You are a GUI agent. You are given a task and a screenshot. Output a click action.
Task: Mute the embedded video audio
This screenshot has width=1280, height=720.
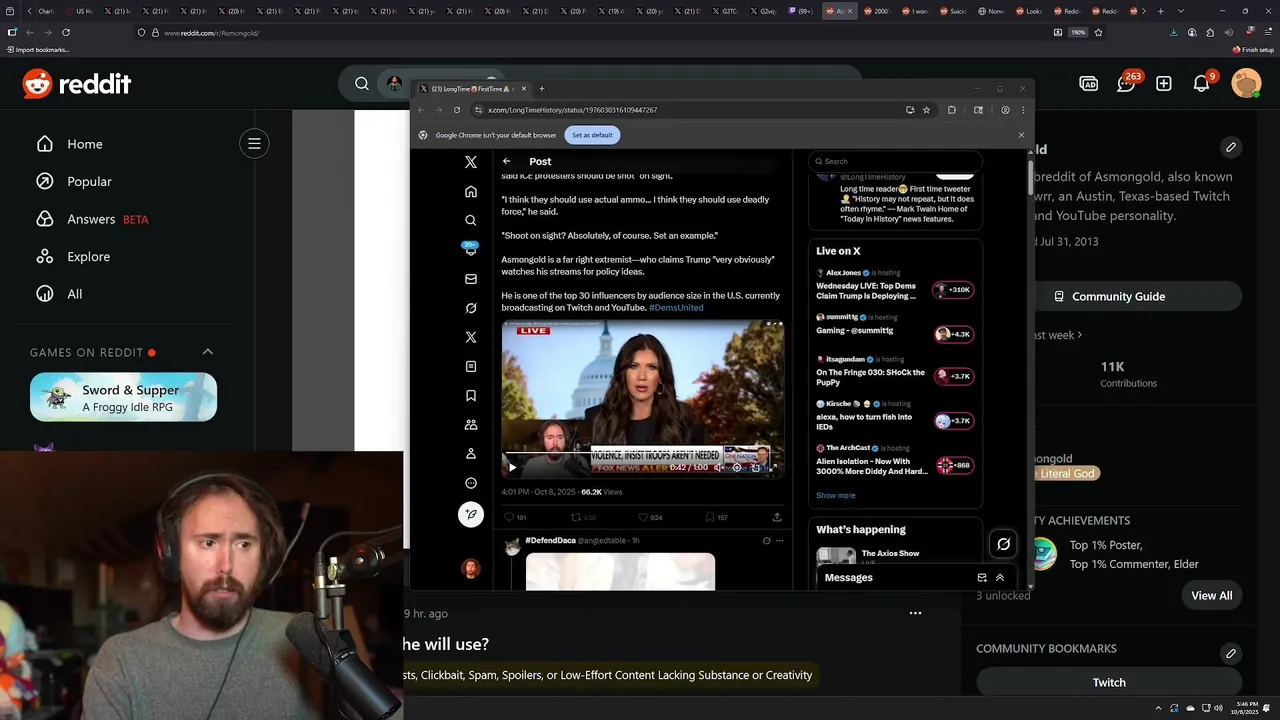[718, 467]
